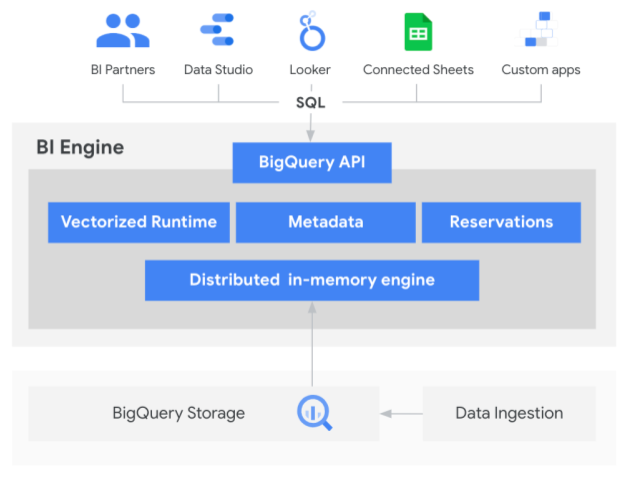625x477 pixels.
Task: Click the BigQuery magnifier logo icon
Action: coord(314,412)
